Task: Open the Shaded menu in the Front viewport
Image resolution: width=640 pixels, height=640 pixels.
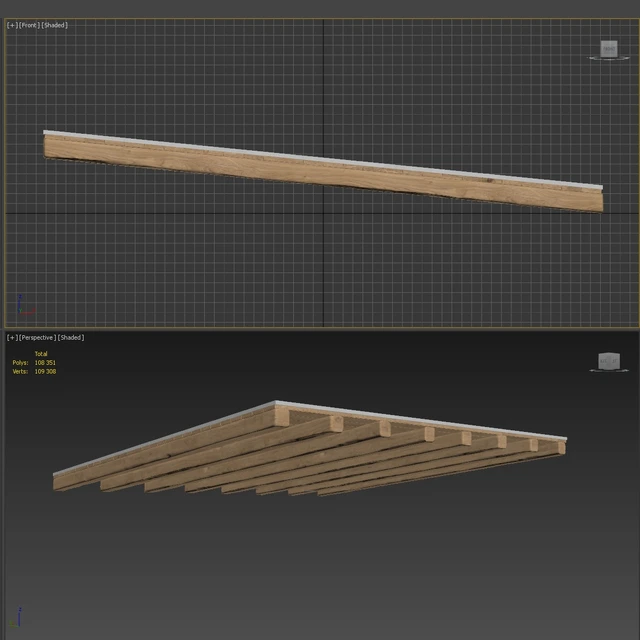Action: [54, 25]
